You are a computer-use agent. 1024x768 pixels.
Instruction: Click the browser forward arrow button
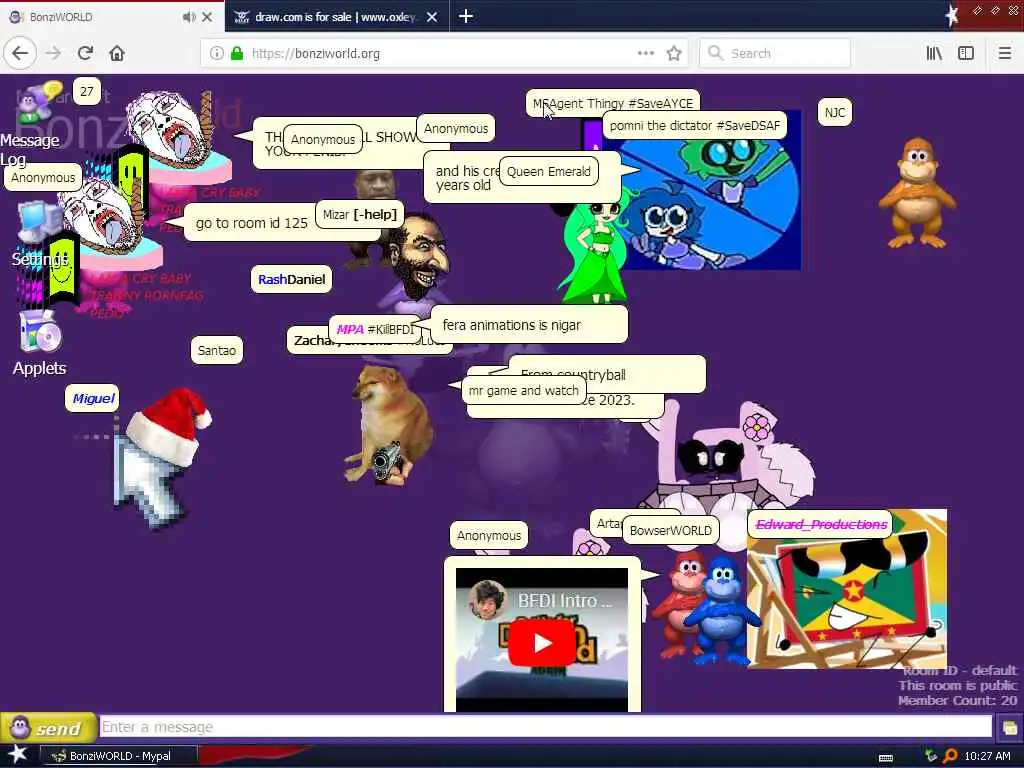53,53
